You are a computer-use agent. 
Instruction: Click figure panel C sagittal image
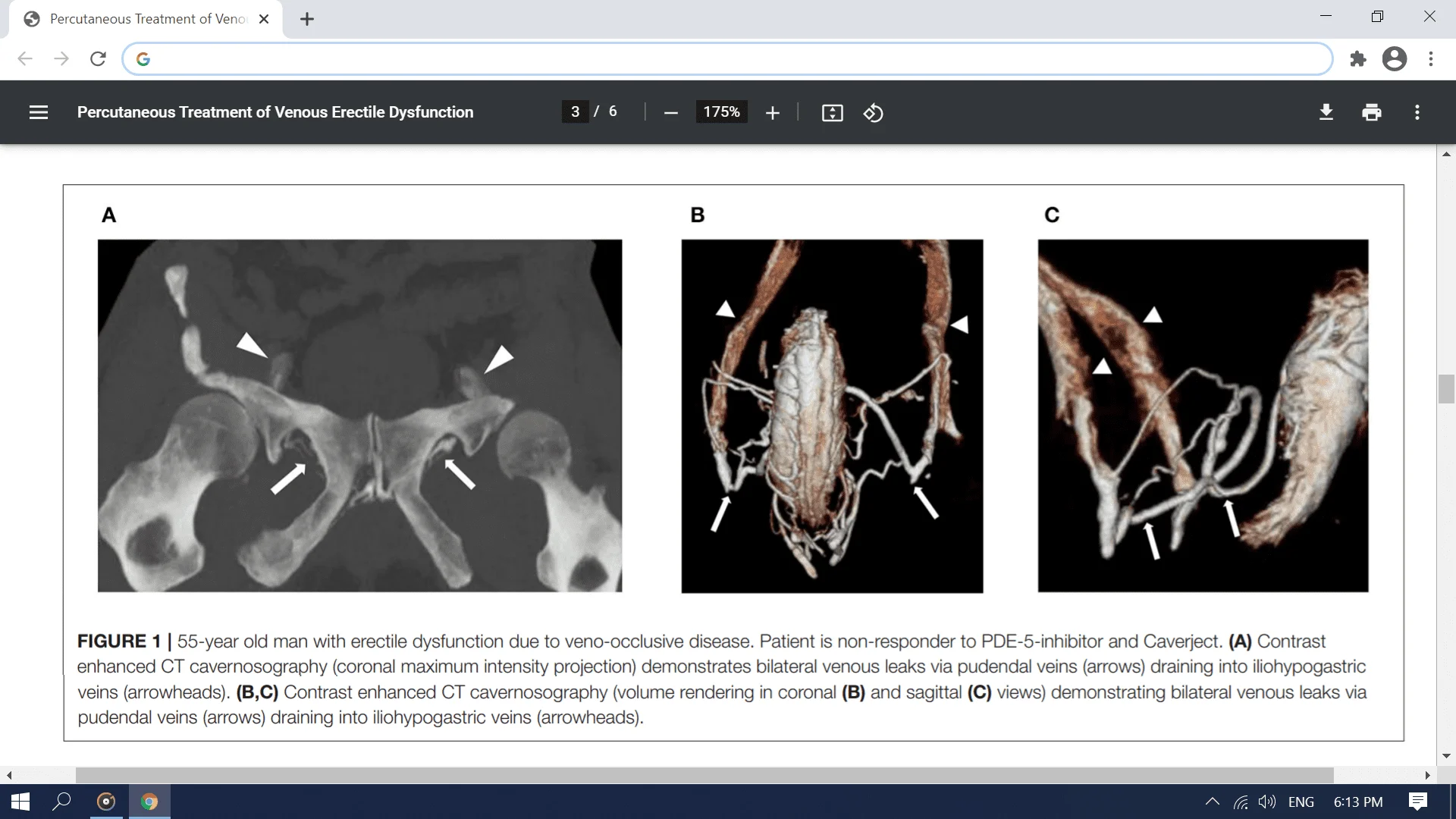1203,416
